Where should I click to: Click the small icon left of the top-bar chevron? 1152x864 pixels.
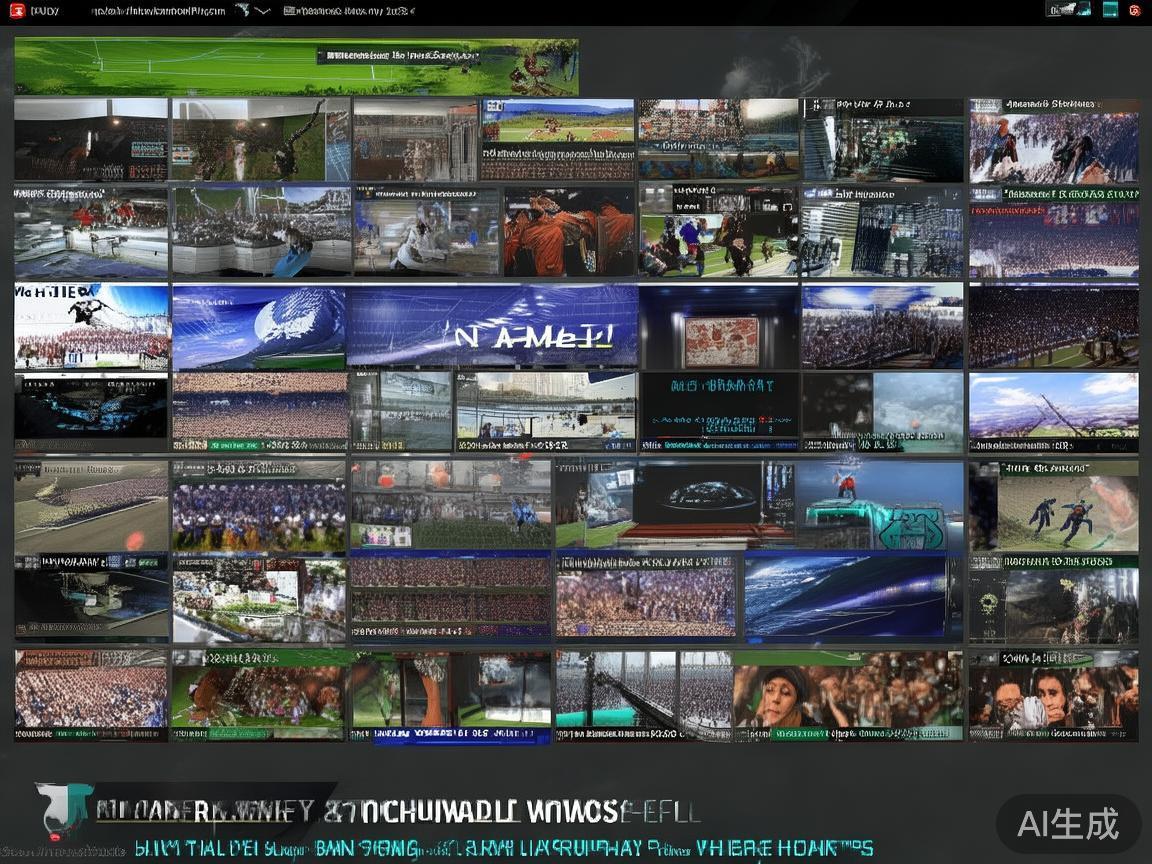pyautogui.click(x=241, y=11)
